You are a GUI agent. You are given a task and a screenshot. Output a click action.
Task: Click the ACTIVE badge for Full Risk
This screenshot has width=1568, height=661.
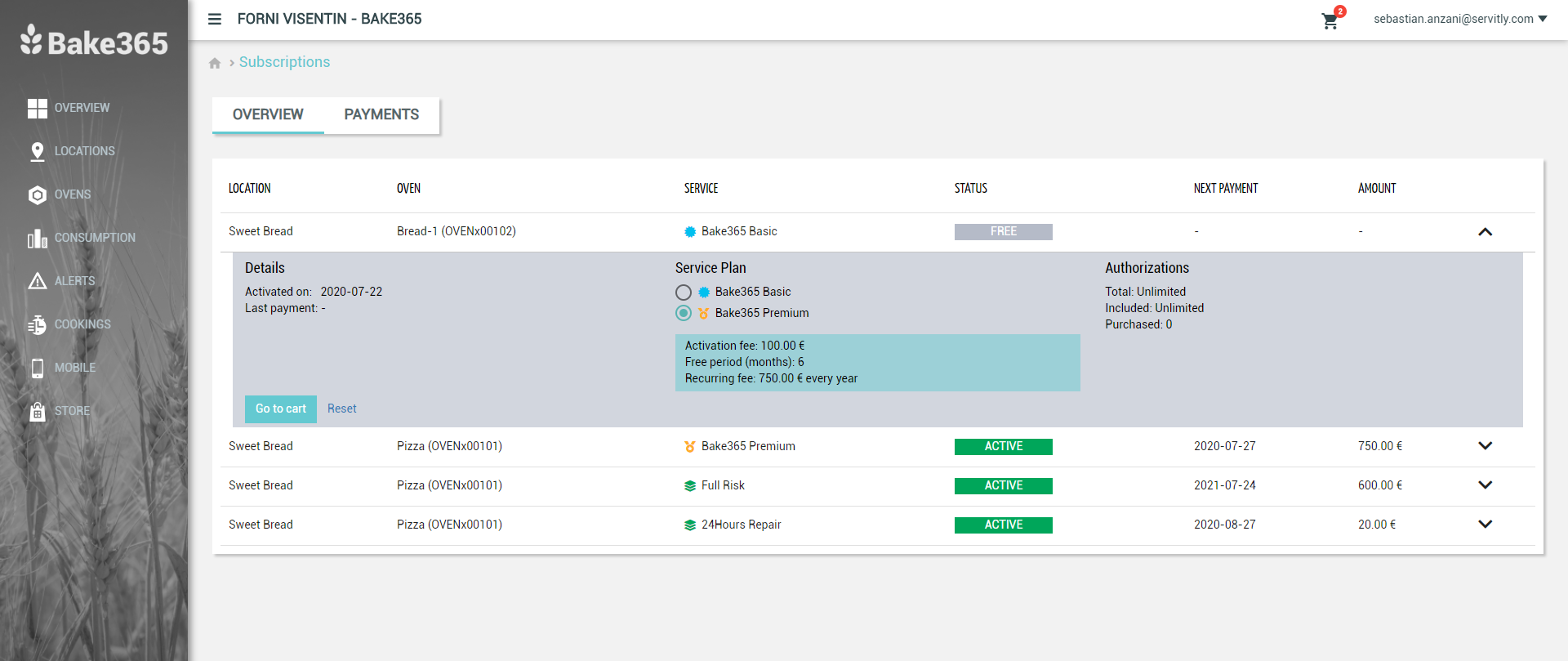pos(1004,486)
